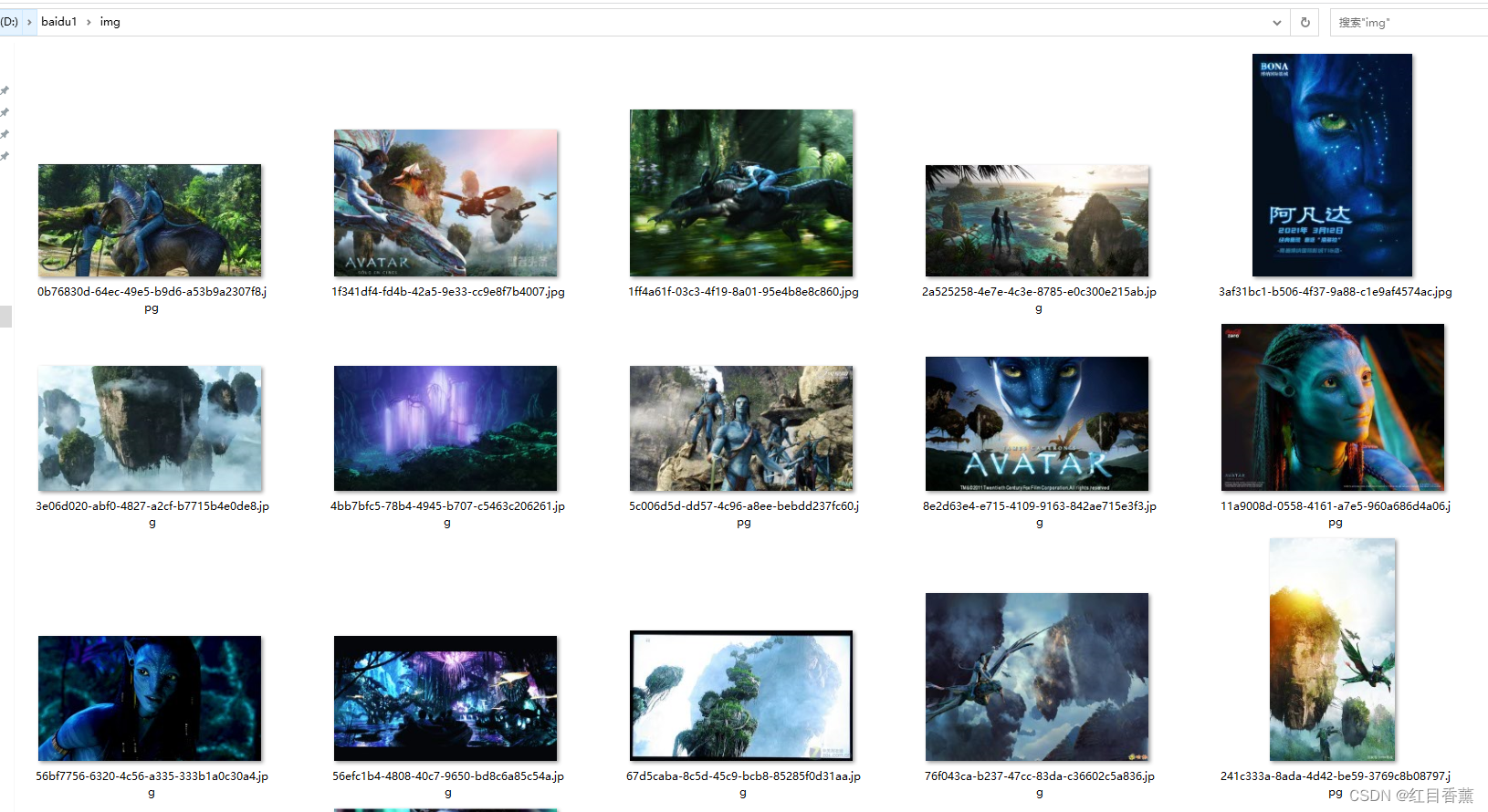1488x812 pixels.
Task: Select thumbnail 67d5caba framed floating islands
Action: (x=741, y=695)
